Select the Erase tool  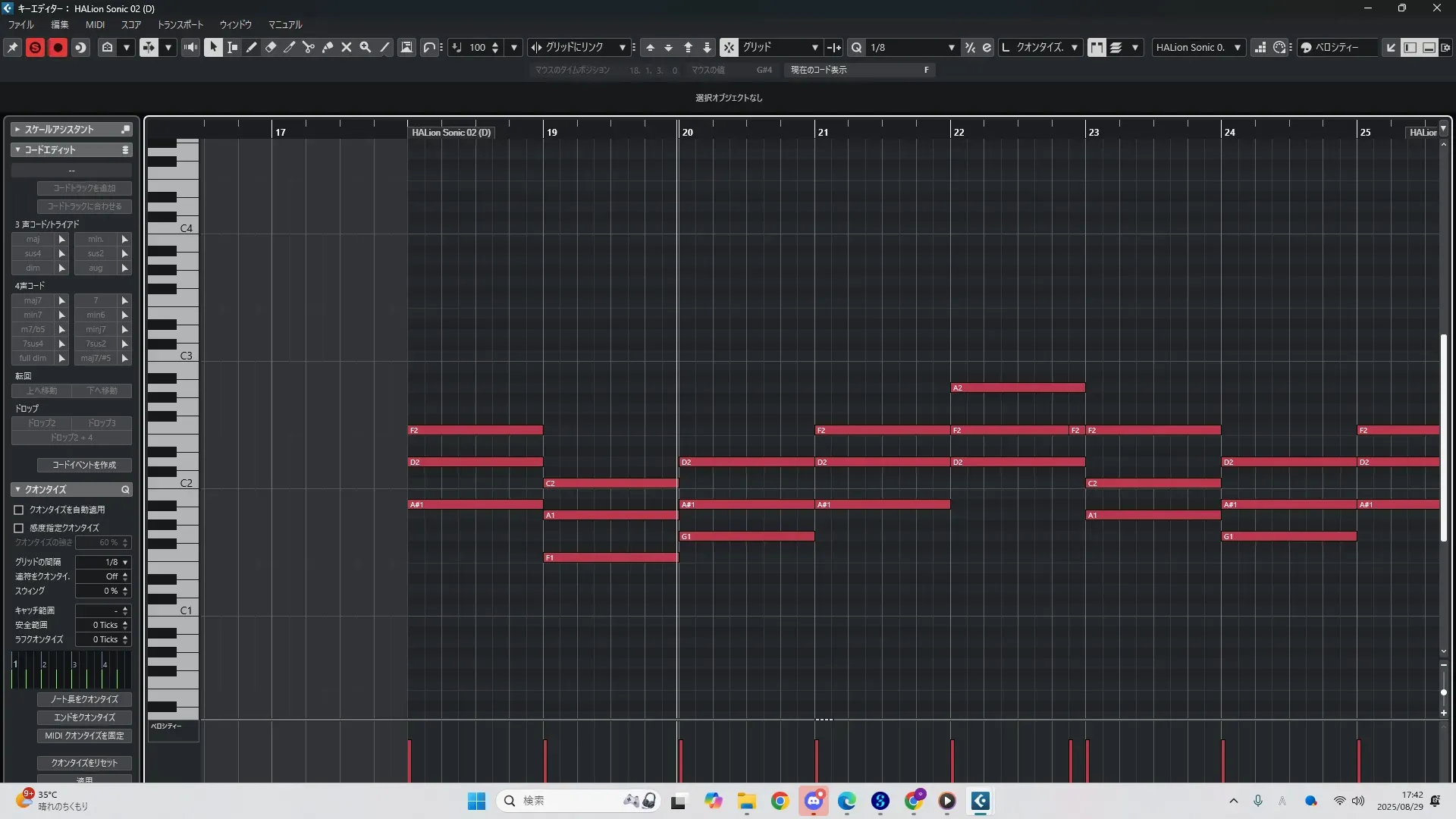(271, 47)
